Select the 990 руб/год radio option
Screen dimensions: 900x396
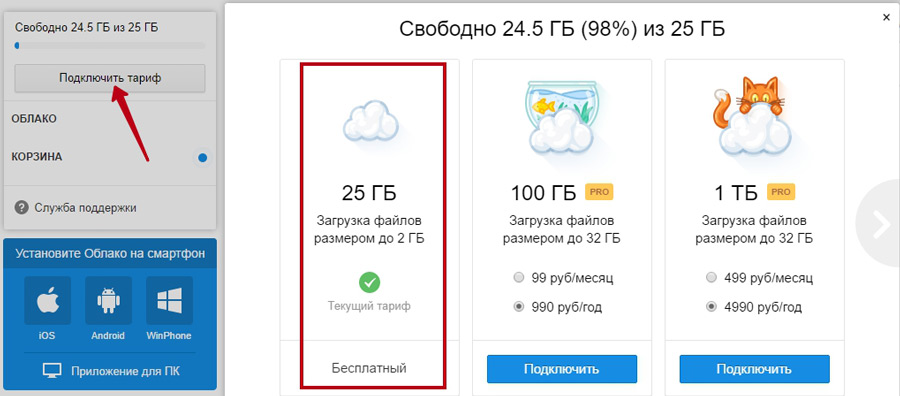click(x=519, y=307)
